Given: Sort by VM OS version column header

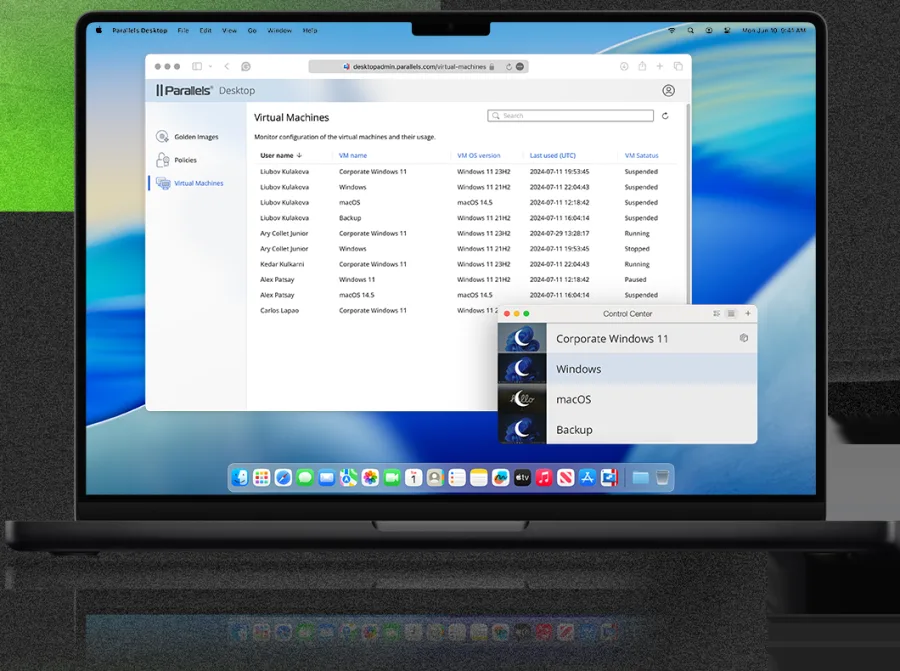Looking at the screenshot, I should (479, 156).
